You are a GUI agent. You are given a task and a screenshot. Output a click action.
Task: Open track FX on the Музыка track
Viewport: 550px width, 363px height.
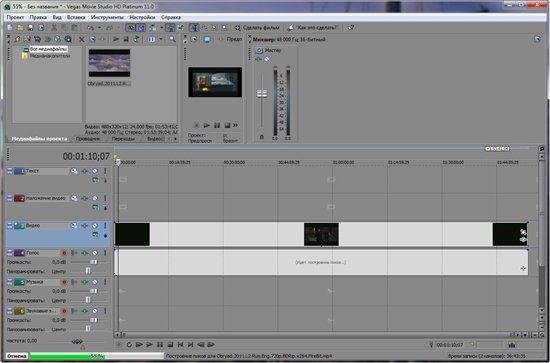84,282
